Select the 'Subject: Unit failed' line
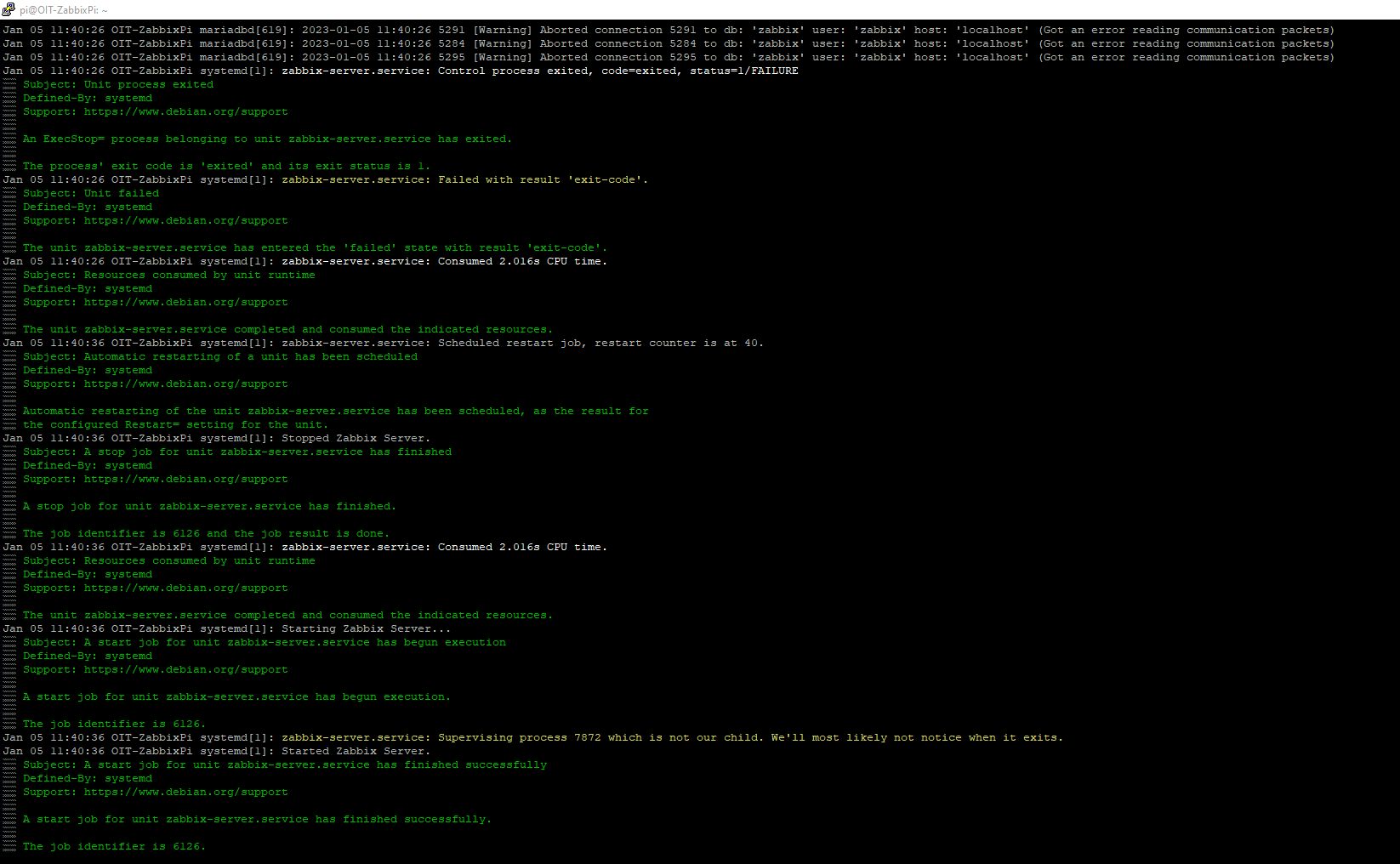The image size is (1400, 864). pyautogui.click(x=91, y=193)
